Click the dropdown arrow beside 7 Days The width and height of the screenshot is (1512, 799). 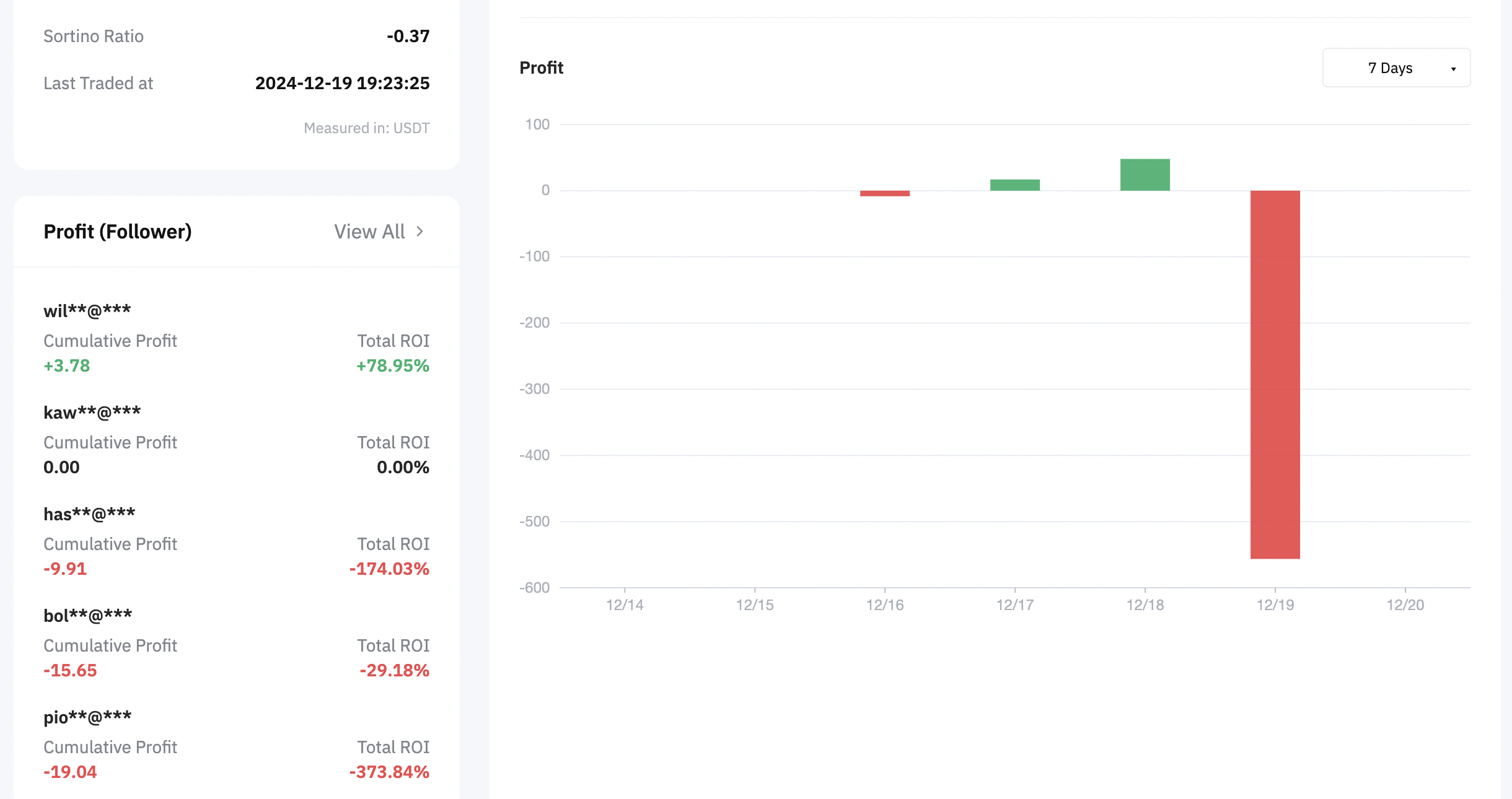(1453, 69)
